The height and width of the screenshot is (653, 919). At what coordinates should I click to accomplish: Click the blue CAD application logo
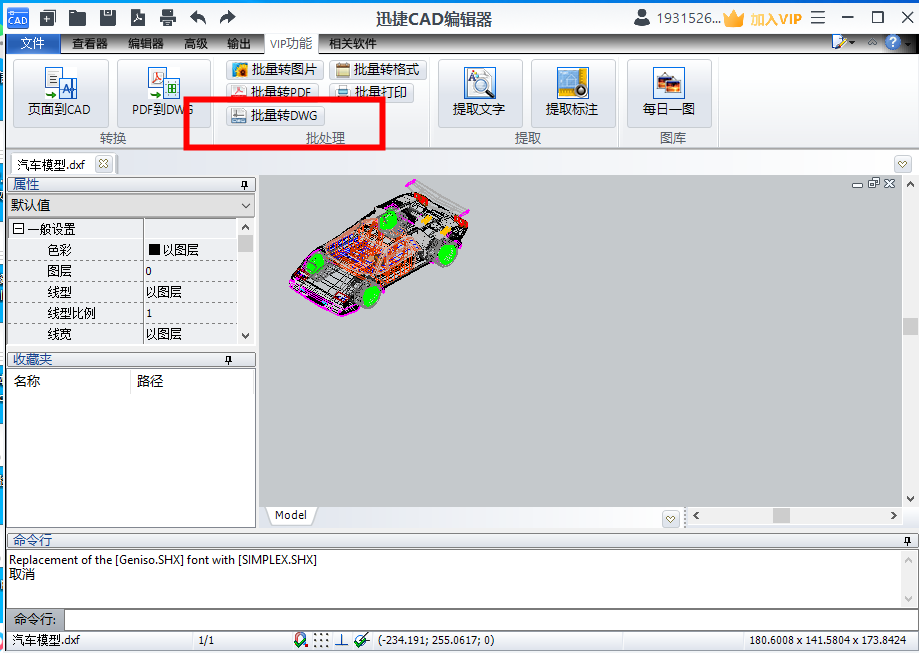pos(18,19)
